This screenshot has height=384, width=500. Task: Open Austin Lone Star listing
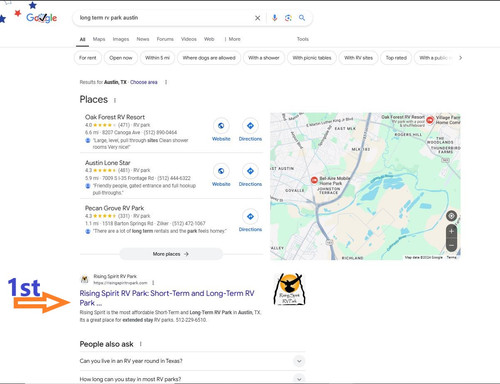click(x=107, y=163)
